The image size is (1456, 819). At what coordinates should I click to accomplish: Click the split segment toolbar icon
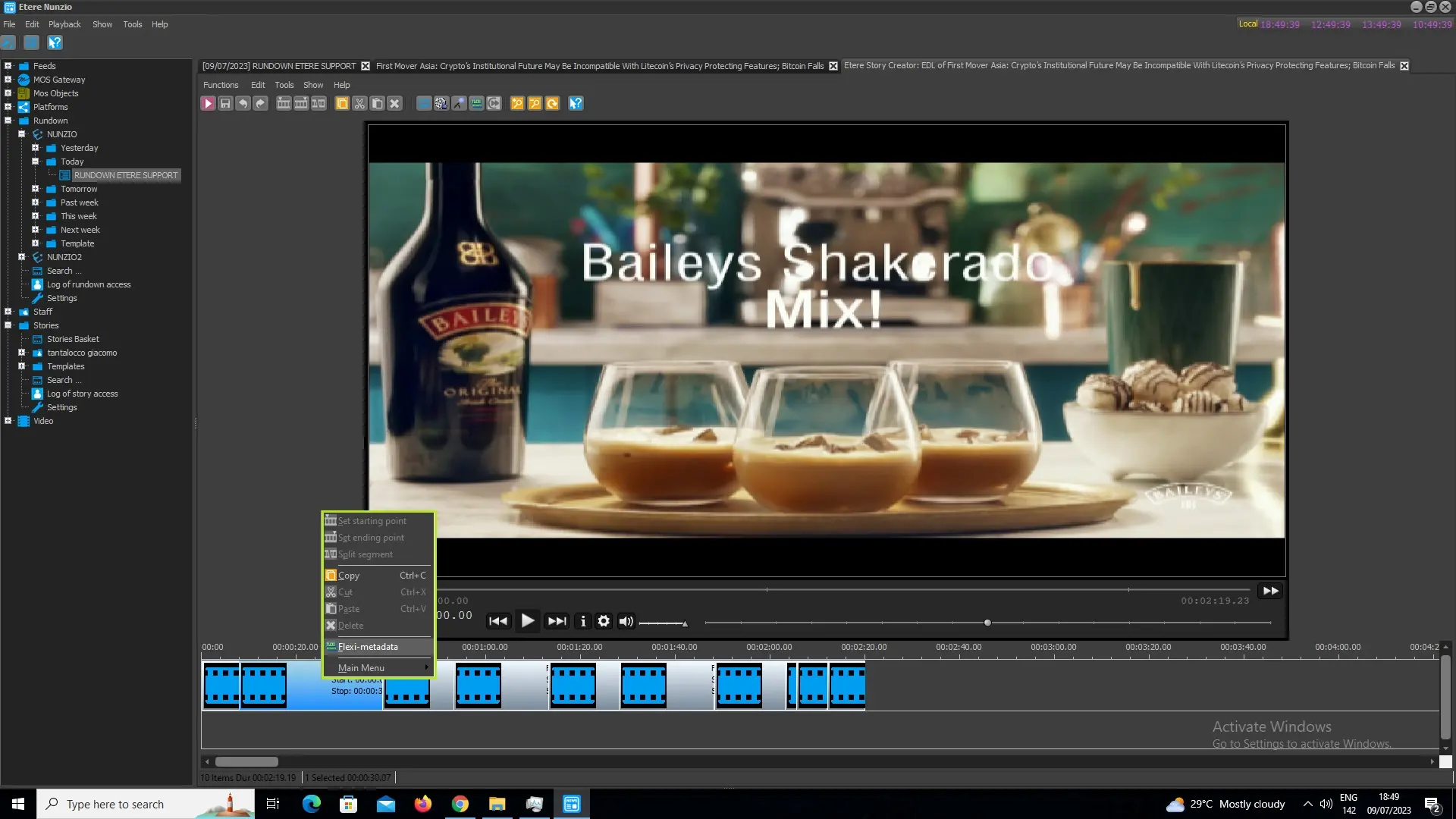[x=318, y=104]
